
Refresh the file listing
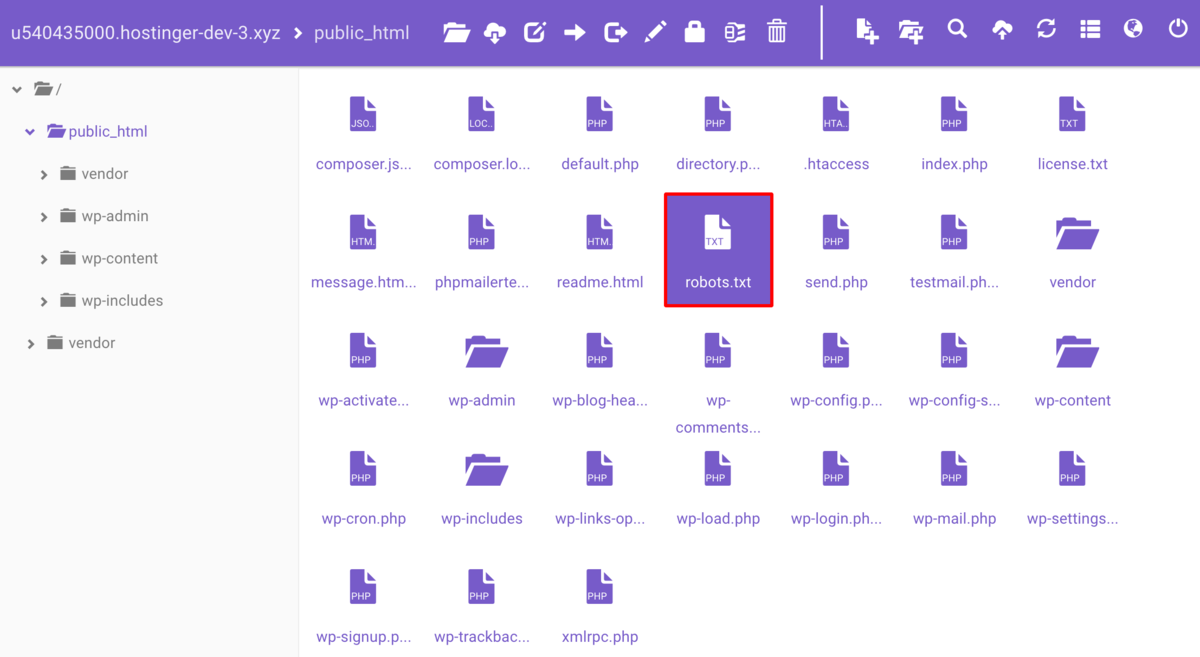click(1046, 30)
